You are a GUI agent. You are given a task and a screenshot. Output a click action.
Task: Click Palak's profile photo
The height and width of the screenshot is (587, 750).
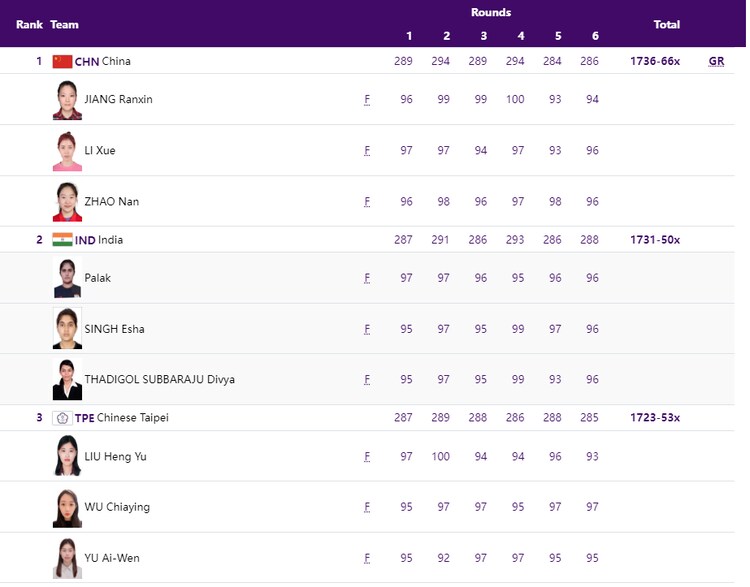coord(67,278)
